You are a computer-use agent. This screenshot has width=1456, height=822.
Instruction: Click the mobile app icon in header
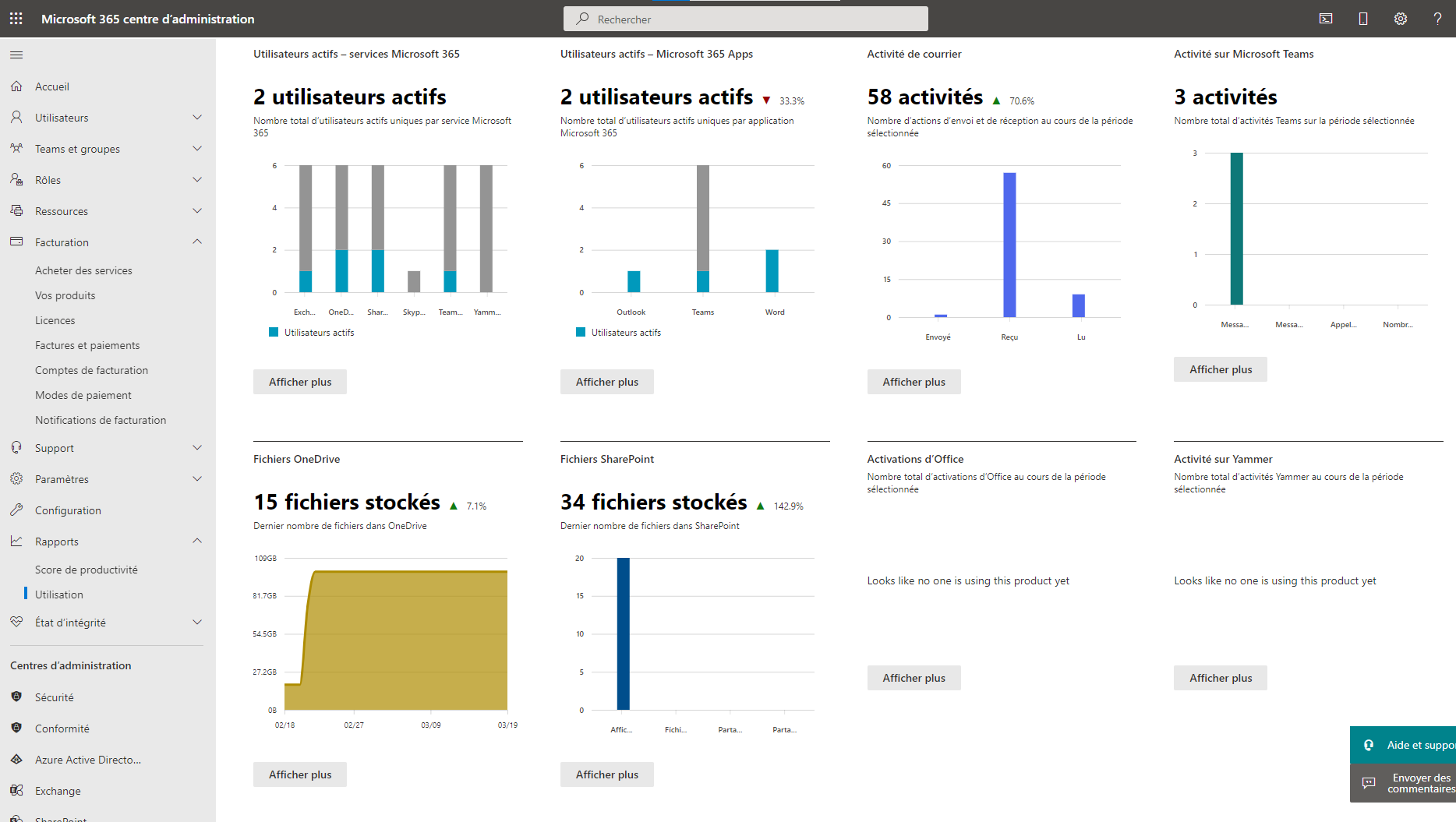[x=1363, y=19]
